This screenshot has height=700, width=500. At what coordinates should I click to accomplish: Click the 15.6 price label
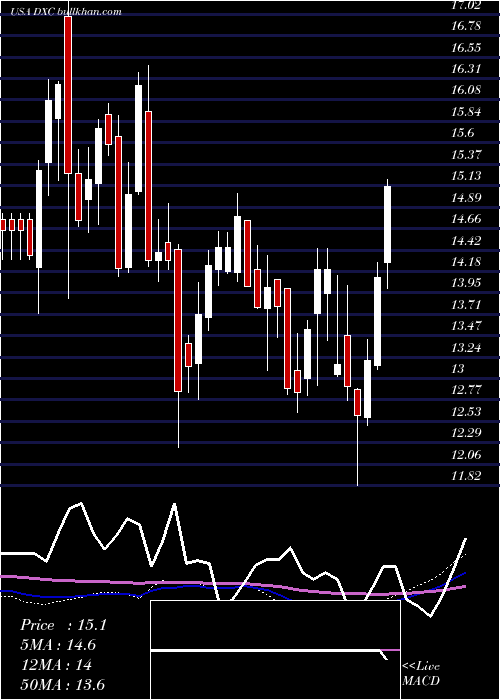463,133
